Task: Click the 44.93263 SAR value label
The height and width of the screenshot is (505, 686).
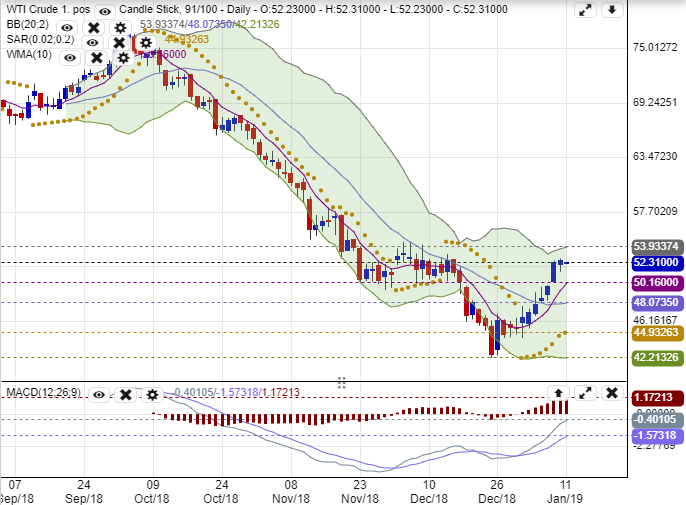Action: pos(656,333)
